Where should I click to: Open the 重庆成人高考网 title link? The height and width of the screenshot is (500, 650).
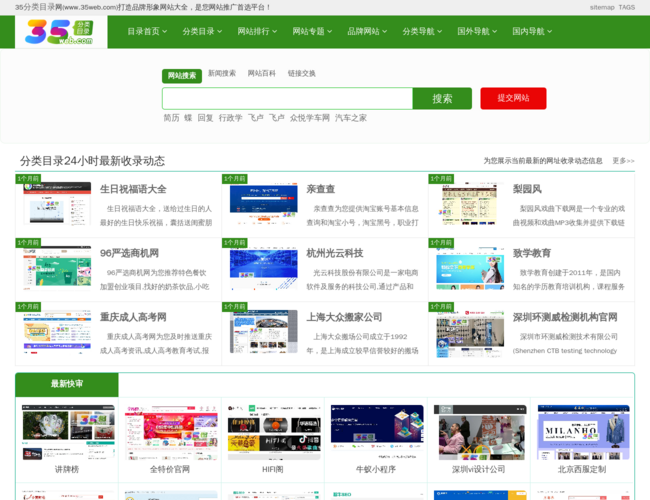click(x=133, y=317)
